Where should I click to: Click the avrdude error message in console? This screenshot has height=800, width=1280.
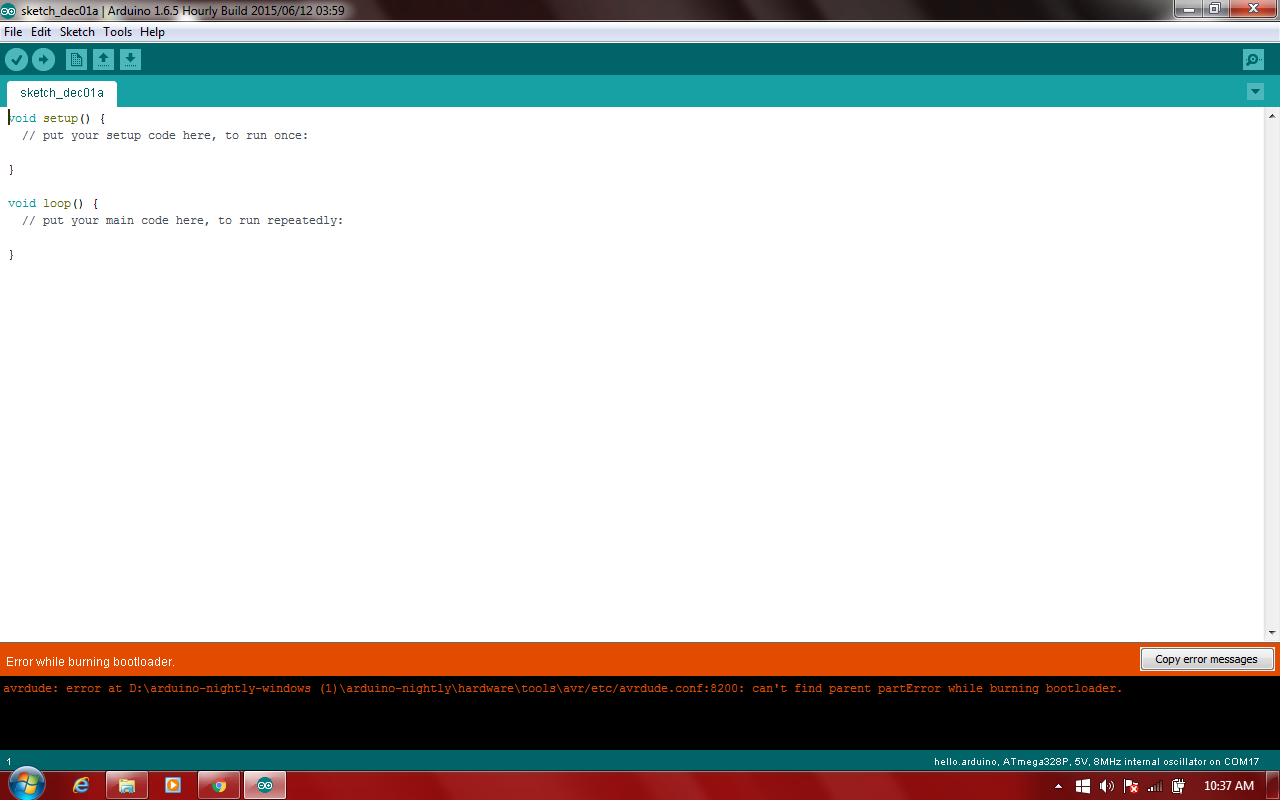(563, 688)
